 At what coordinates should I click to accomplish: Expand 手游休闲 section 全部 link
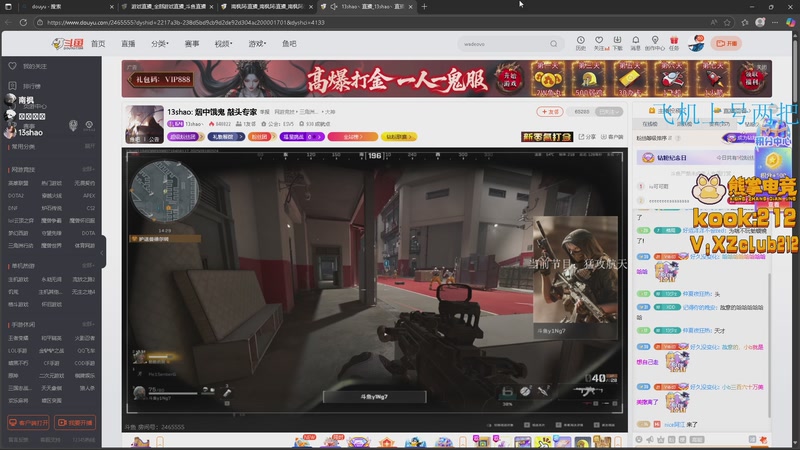pyautogui.click(x=88, y=324)
